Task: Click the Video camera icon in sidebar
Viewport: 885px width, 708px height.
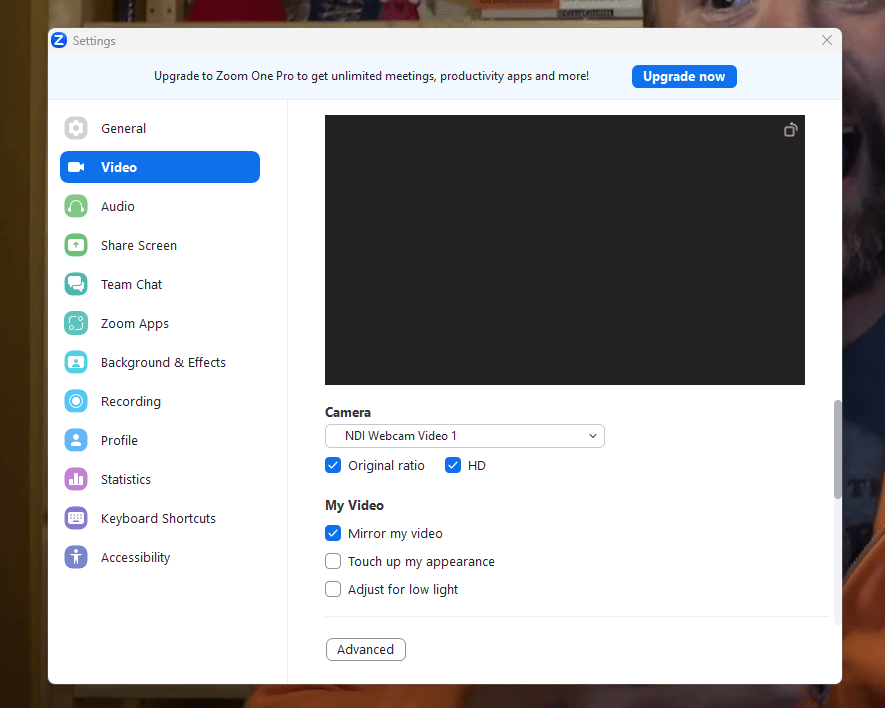Action: point(76,167)
